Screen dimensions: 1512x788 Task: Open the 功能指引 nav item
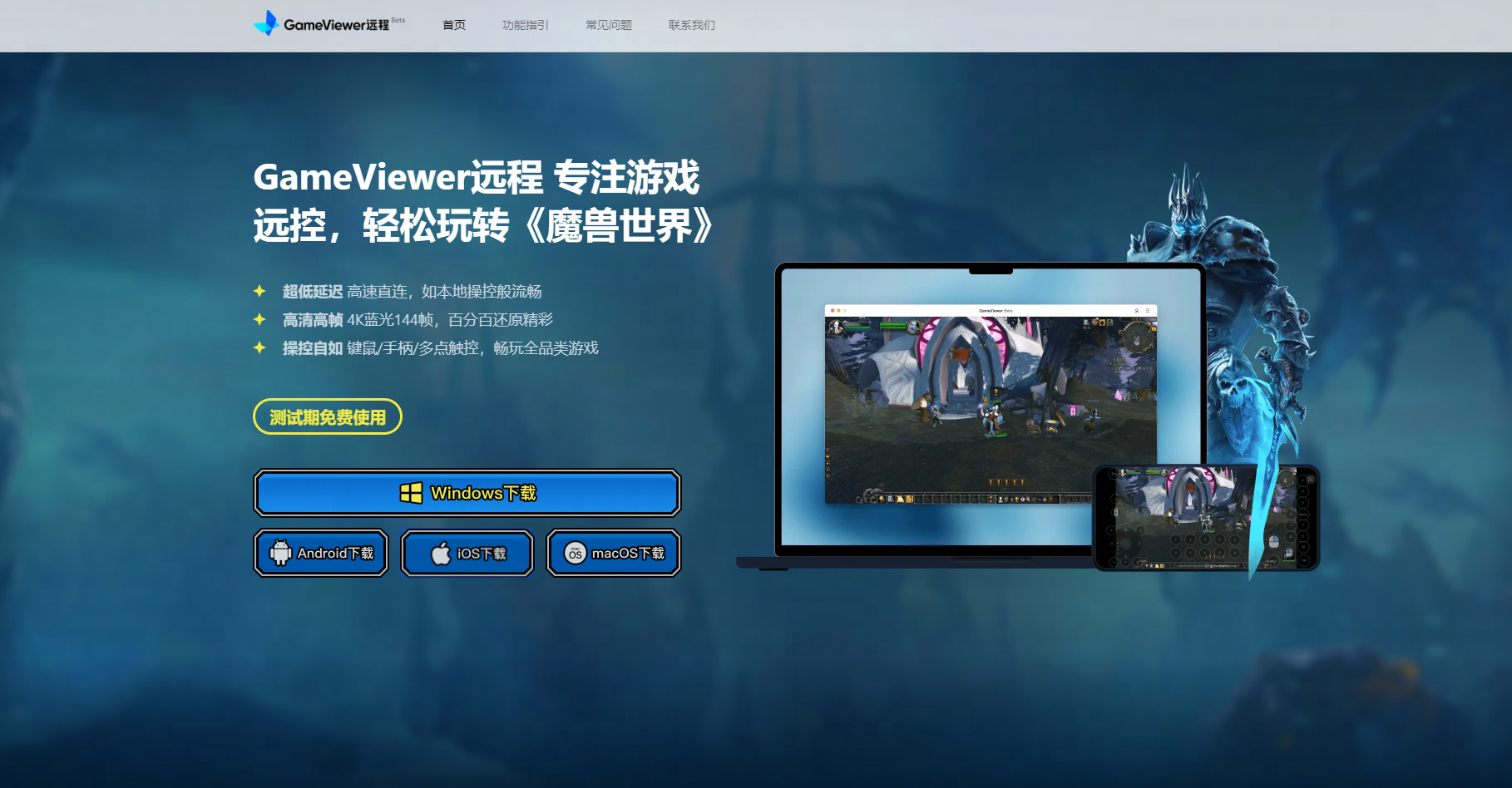[x=526, y=25]
